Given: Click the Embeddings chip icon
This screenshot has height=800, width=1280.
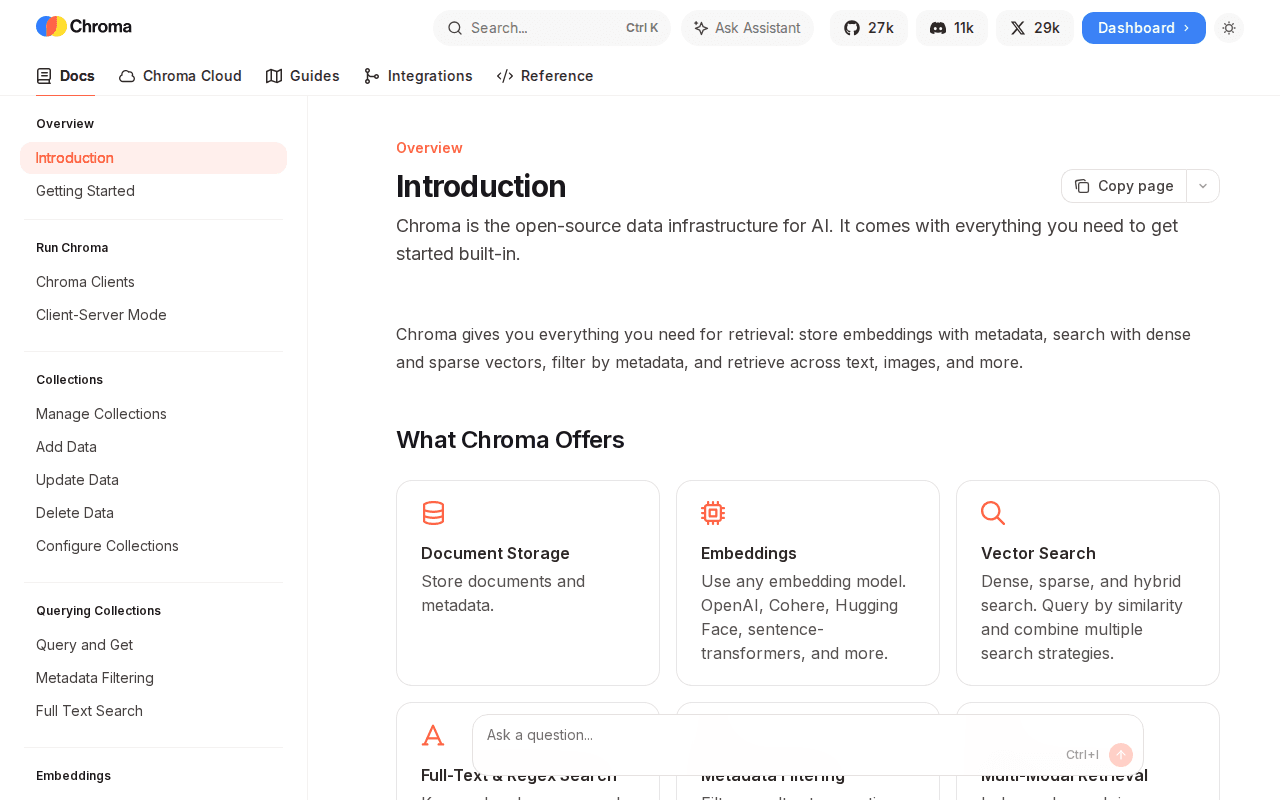Looking at the screenshot, I should (713, 513).
